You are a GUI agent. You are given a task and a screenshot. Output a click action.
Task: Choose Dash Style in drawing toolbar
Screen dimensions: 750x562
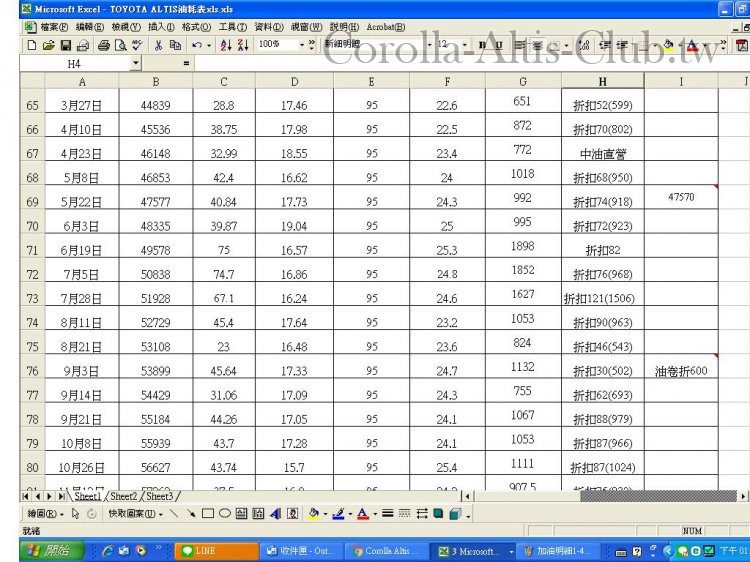click(x=404, y=514)
